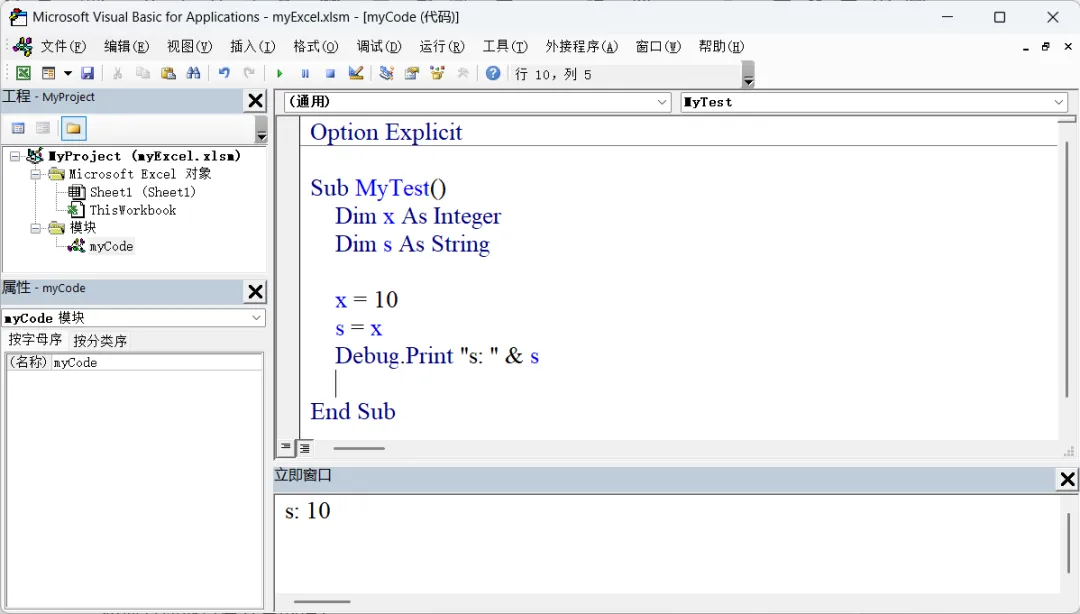Viewport: 1080px width, 614px height.
Task: Click View Object icon in project panel
Action: pyautogui.click(x=43, y=128)
